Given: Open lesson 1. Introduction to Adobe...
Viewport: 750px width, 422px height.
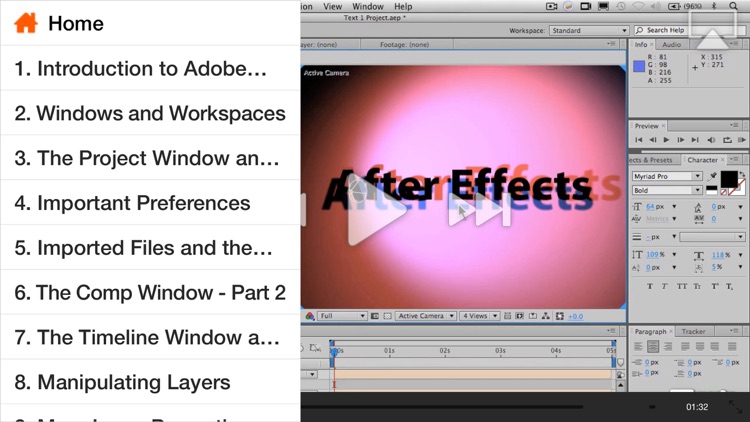Looking at the screenshot, I should coord(150,68).
